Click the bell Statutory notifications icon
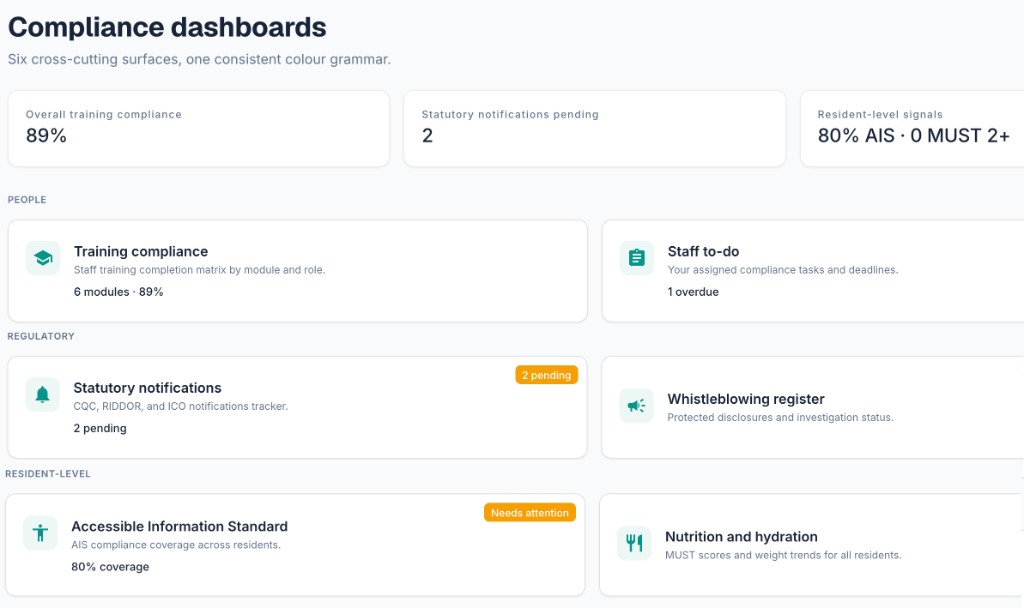 (42, 394)
